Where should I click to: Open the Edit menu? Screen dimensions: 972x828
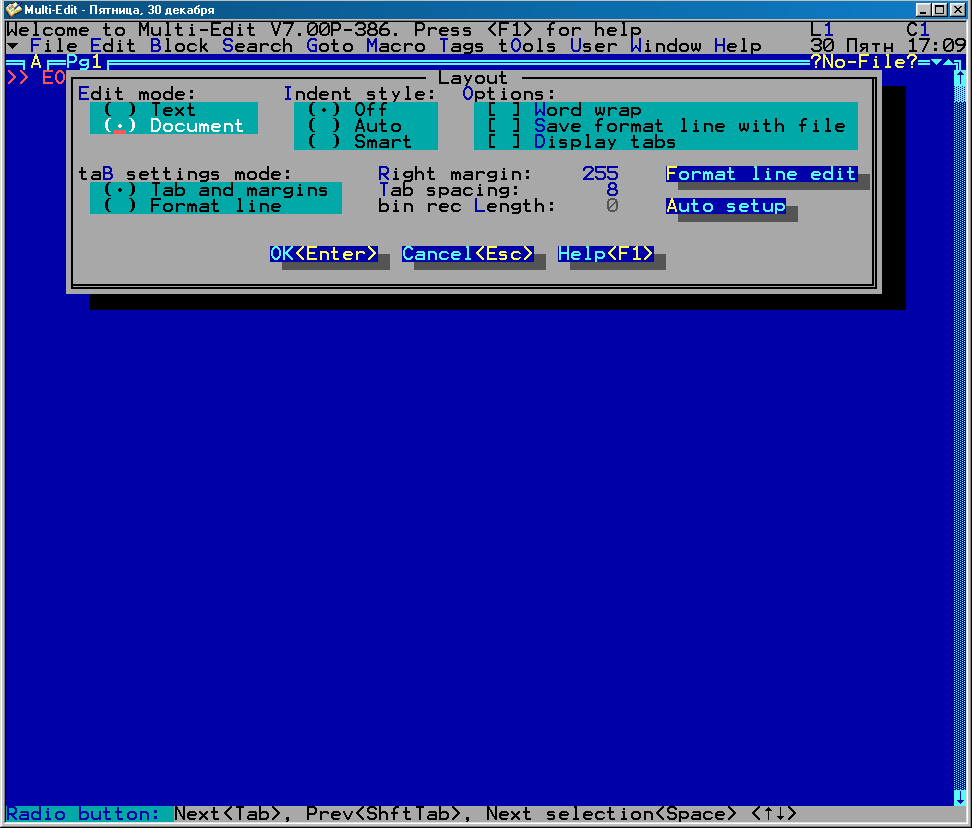click(113, 46)
